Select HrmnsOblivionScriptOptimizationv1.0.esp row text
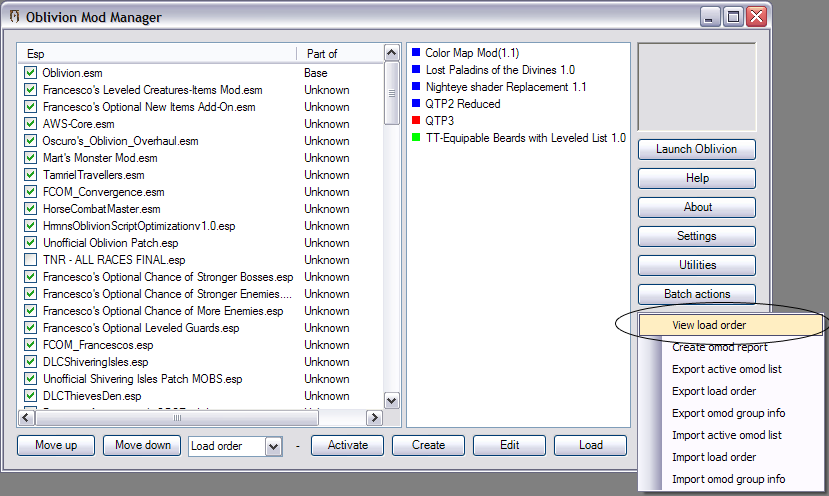This screenshot has width=829, height=496. 139,226
